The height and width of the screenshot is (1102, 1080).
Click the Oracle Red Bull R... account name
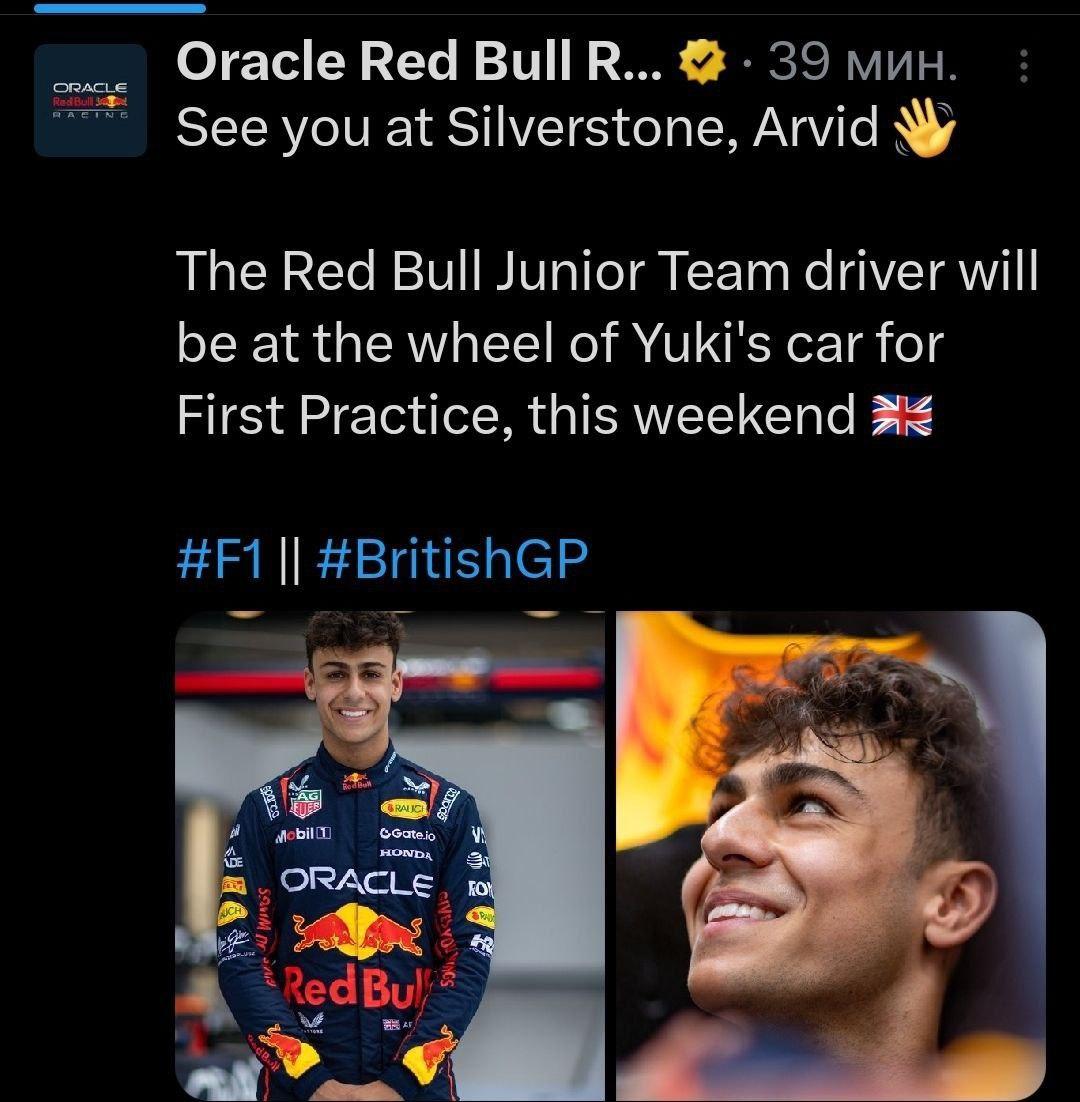419,62
